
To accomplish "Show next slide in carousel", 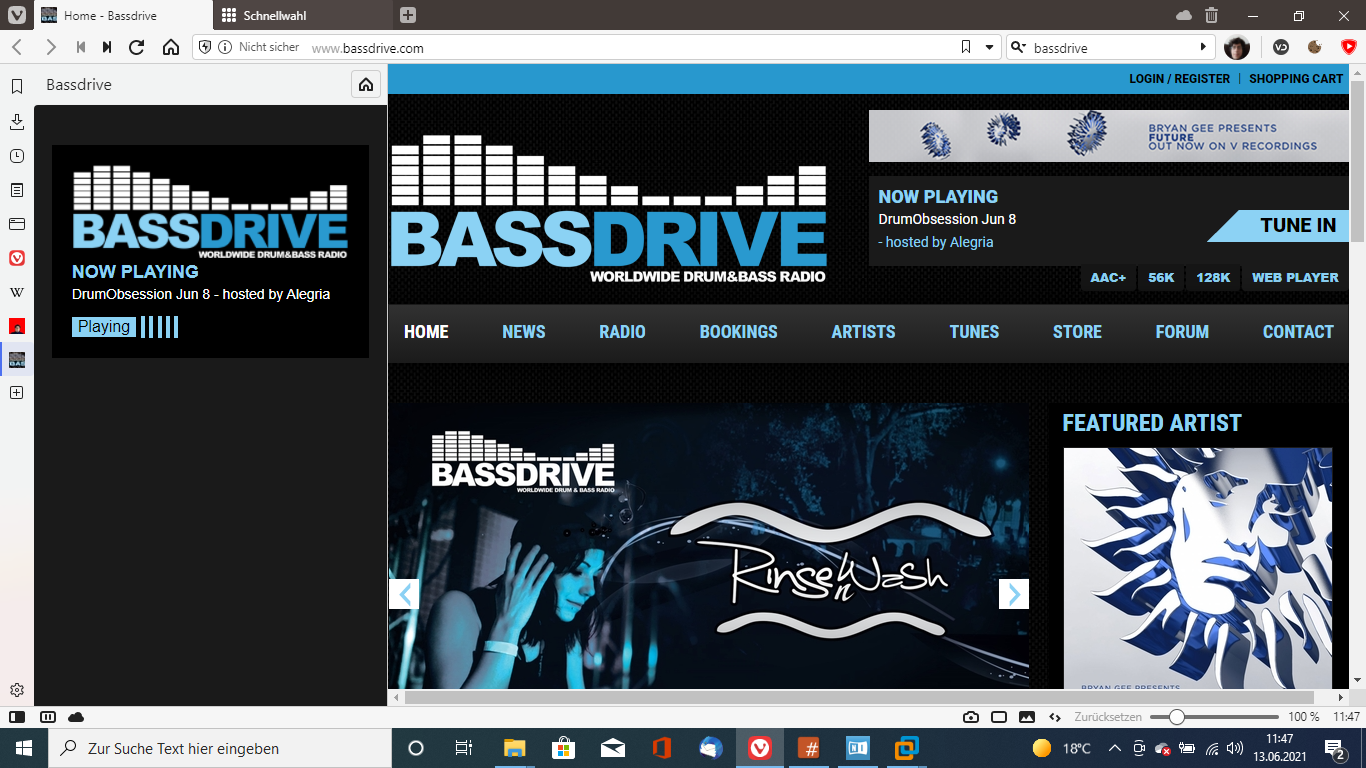I will tap(1014, 594).
